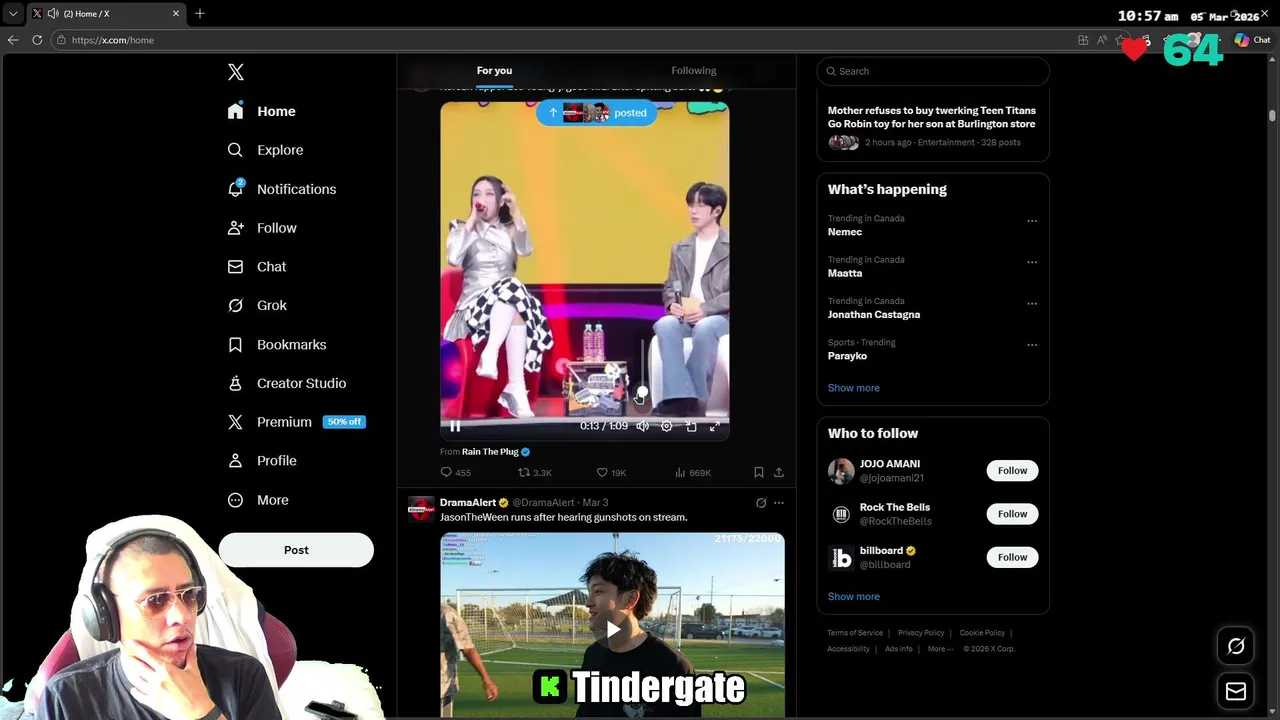Follow Rock The Bells

(1012, 514)
